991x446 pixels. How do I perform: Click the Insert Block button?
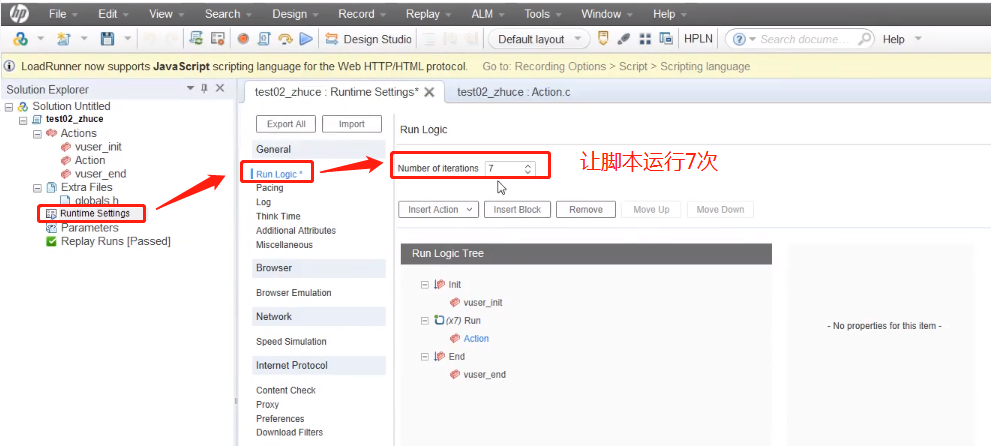(x=518, y=210)
